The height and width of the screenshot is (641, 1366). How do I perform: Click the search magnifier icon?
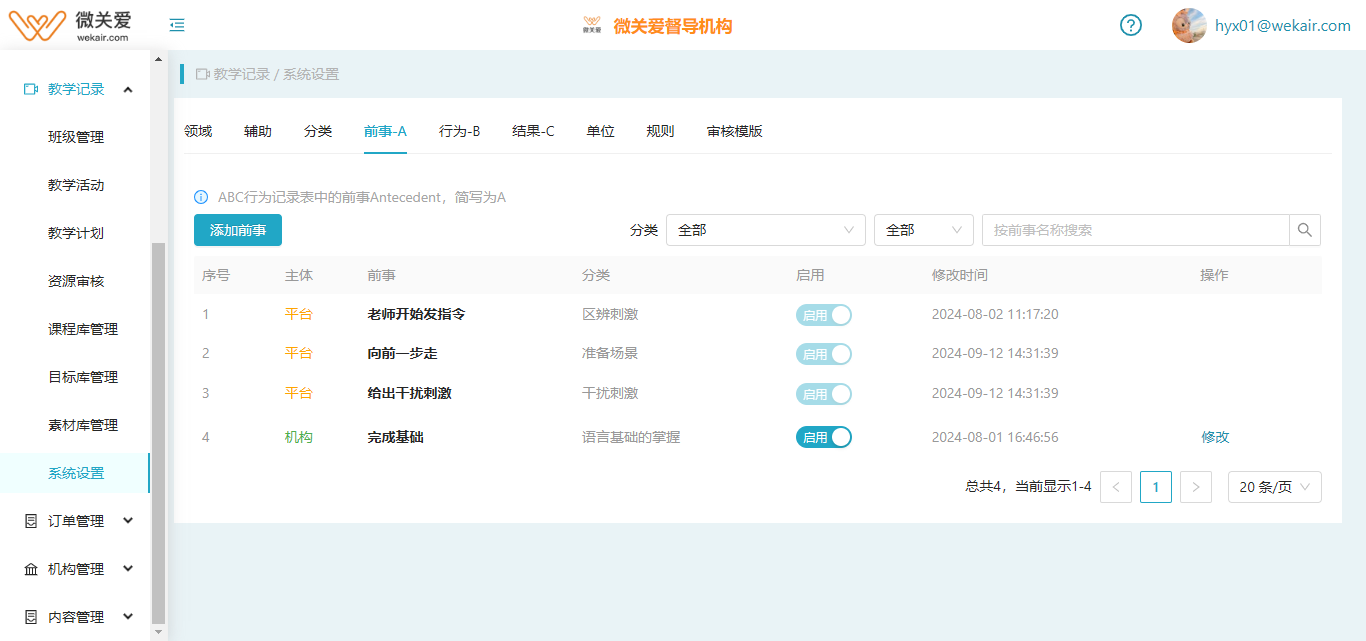pos(1305,230)
